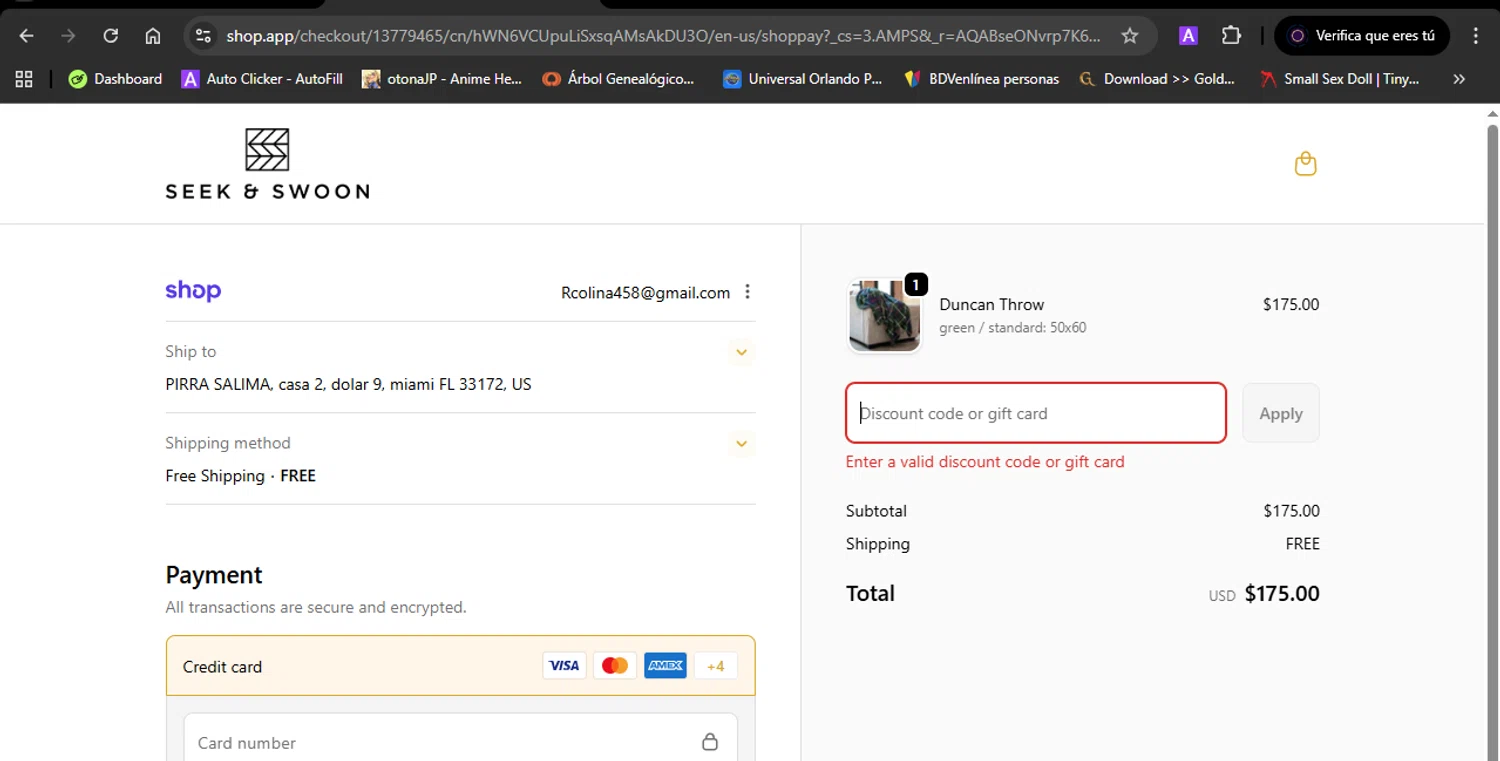Click the Duncan Throw product thumbnail
Viewport: 1500px width, 761px height.
click(884, 316)
